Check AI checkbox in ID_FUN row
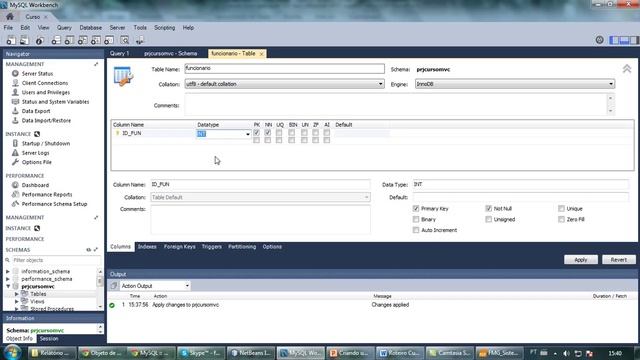This screenshot has height=360, width=640. [327, 133]
